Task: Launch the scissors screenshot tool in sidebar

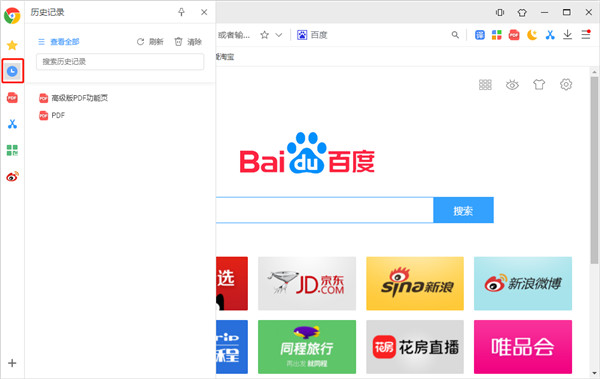Action: [x=12, y=124]
